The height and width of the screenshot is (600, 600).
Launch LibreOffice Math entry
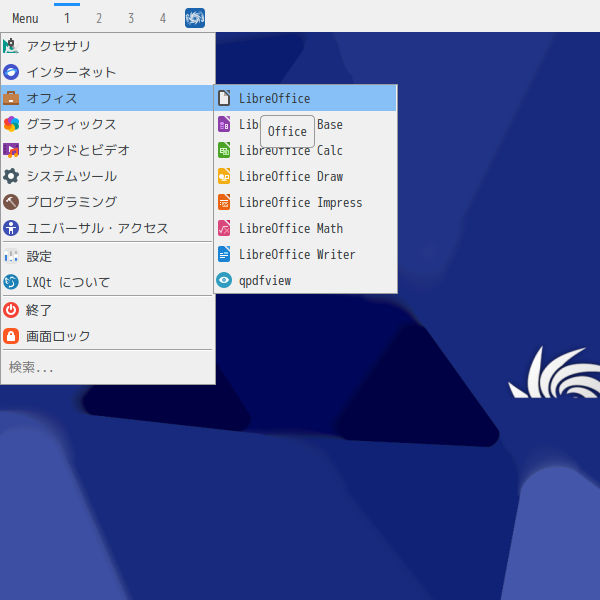click(305, 228)
